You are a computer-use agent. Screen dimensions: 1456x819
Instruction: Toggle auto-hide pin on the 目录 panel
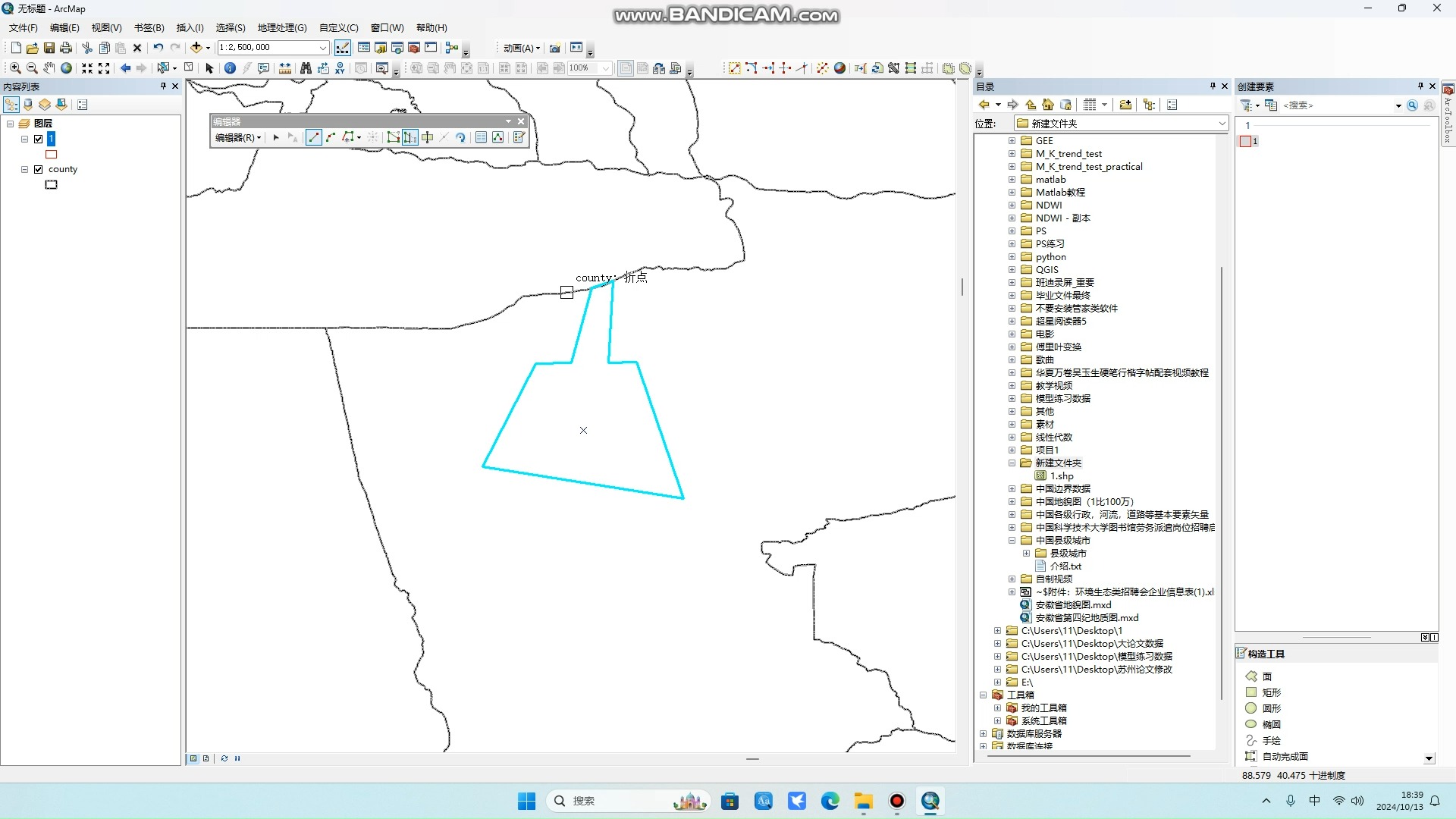tap(1212, 86)
